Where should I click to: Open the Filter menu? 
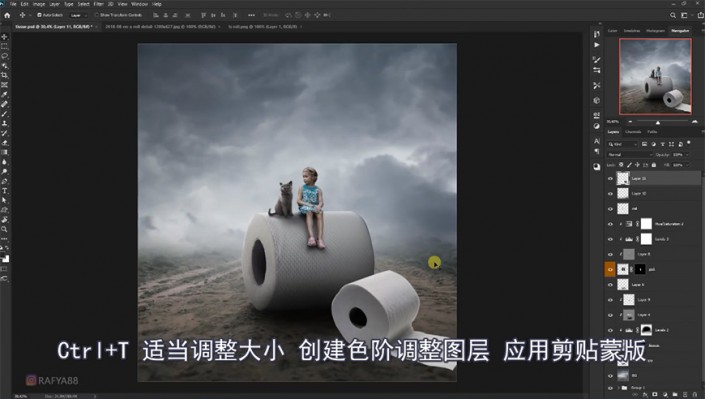click(x=98, y=4)
